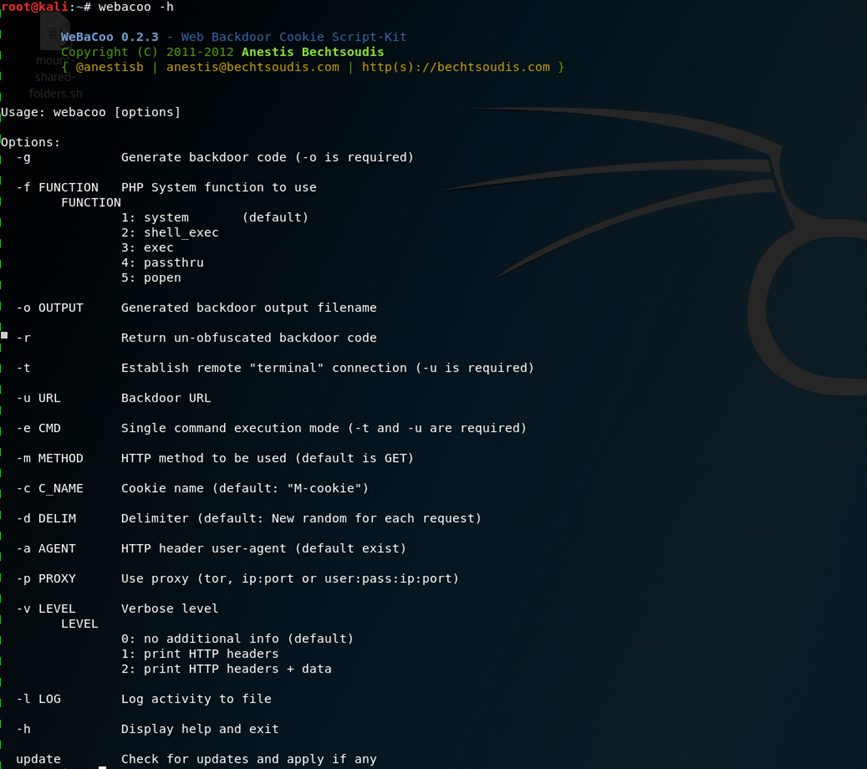Click 'Check for updates and apply if any'

pos(249,759)
